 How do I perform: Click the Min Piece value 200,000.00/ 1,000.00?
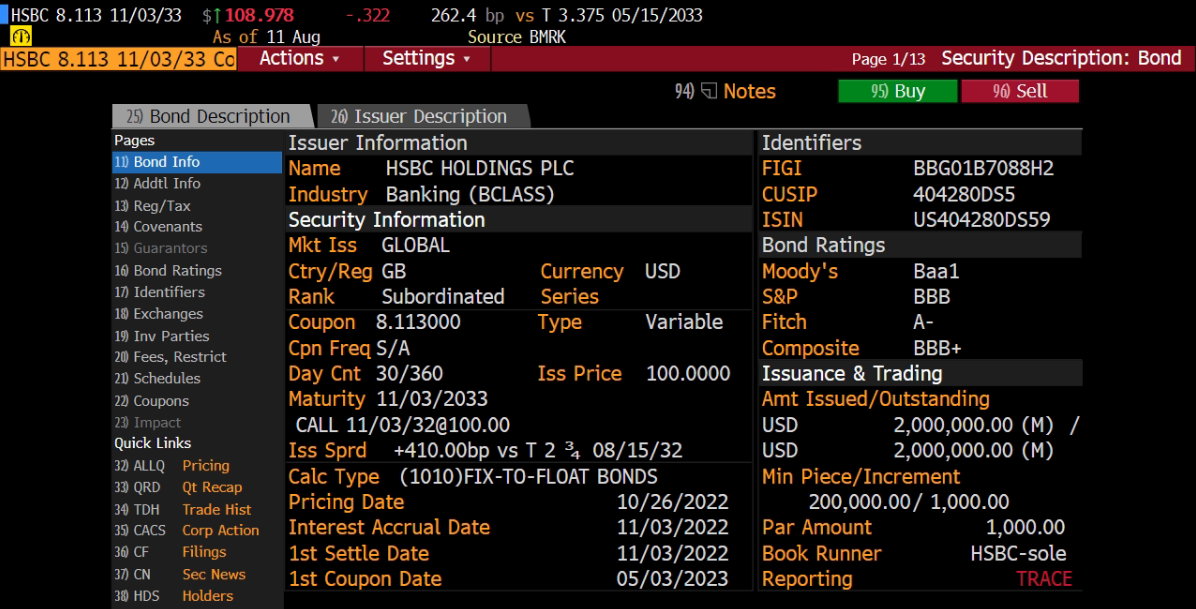pos(908,502)
